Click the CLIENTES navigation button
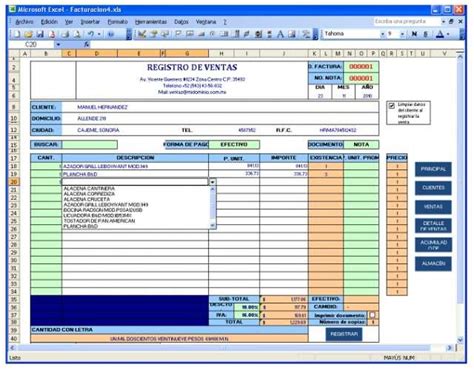Viewport: 474px width, 370px height. click(433, 188)
